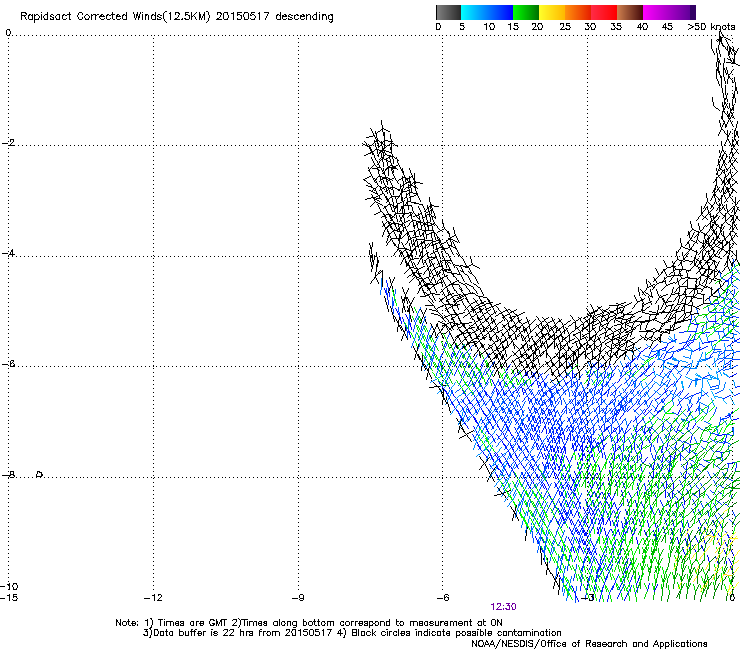
Task: Click the purple 12:30 time label
Action: coord(503,607)
